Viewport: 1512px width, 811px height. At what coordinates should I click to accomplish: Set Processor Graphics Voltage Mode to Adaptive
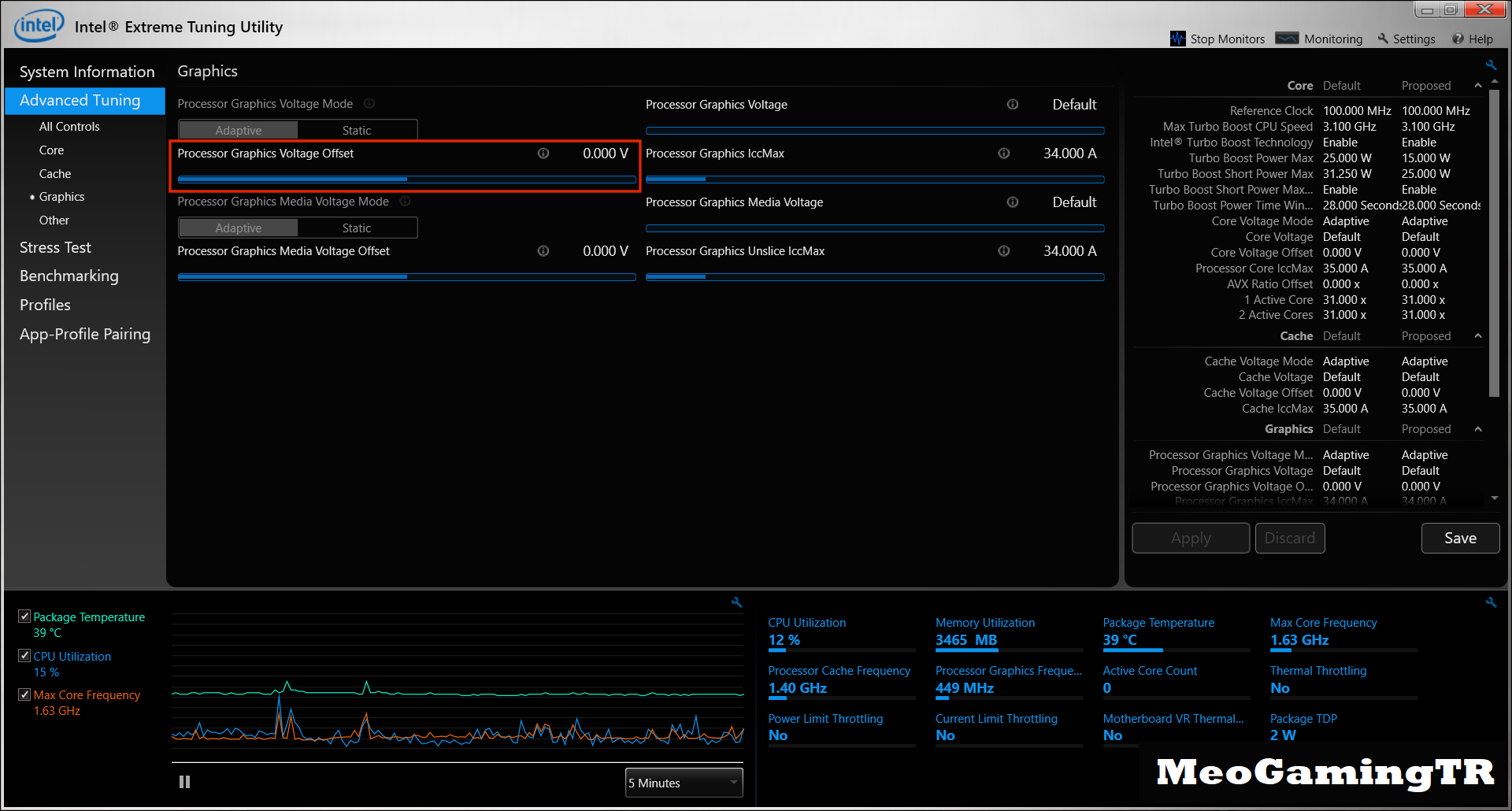pos(238,130)
